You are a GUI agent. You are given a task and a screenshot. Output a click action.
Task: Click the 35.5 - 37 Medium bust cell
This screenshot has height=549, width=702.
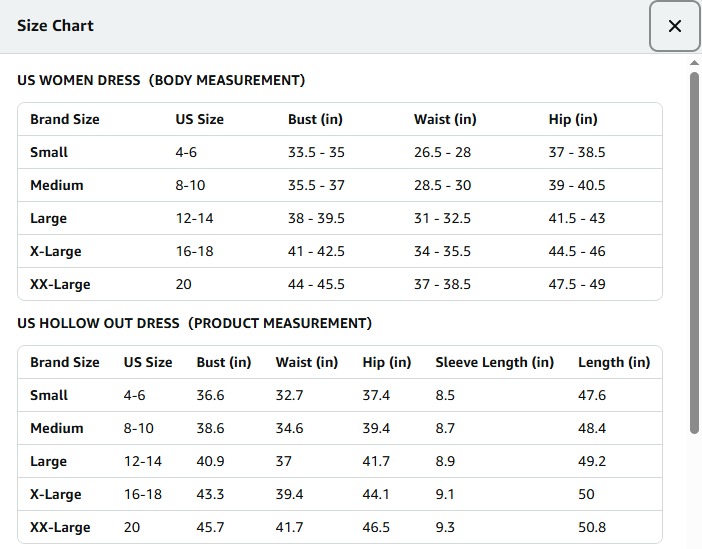point(316,185)
